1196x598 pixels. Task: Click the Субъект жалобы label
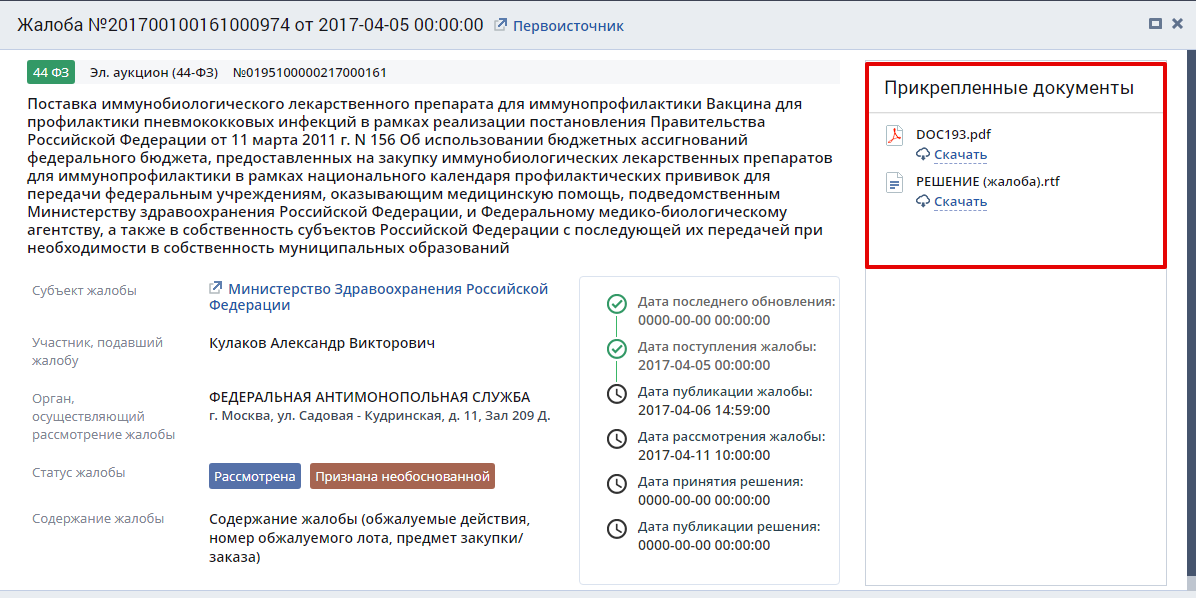pos(85,290)
